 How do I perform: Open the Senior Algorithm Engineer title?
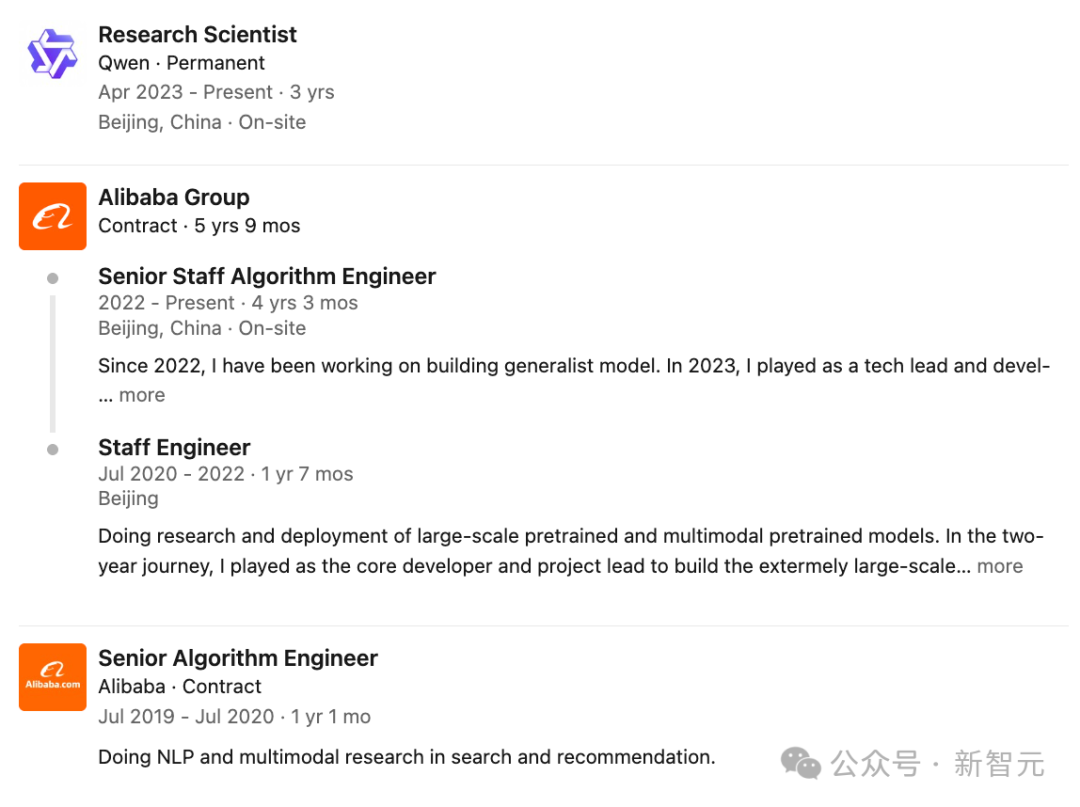(x=238, y=658)
